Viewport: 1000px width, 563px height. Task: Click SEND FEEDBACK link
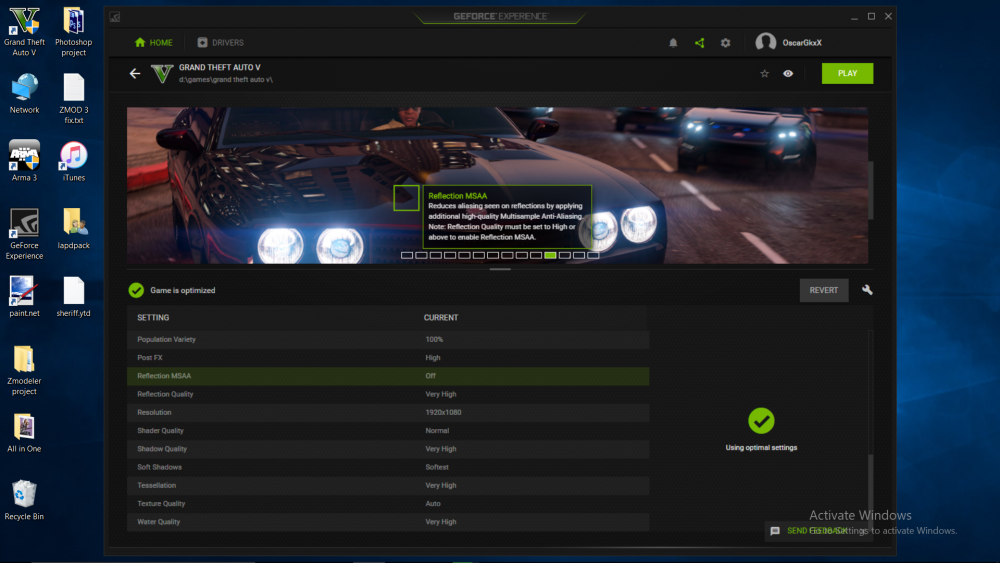817,530
